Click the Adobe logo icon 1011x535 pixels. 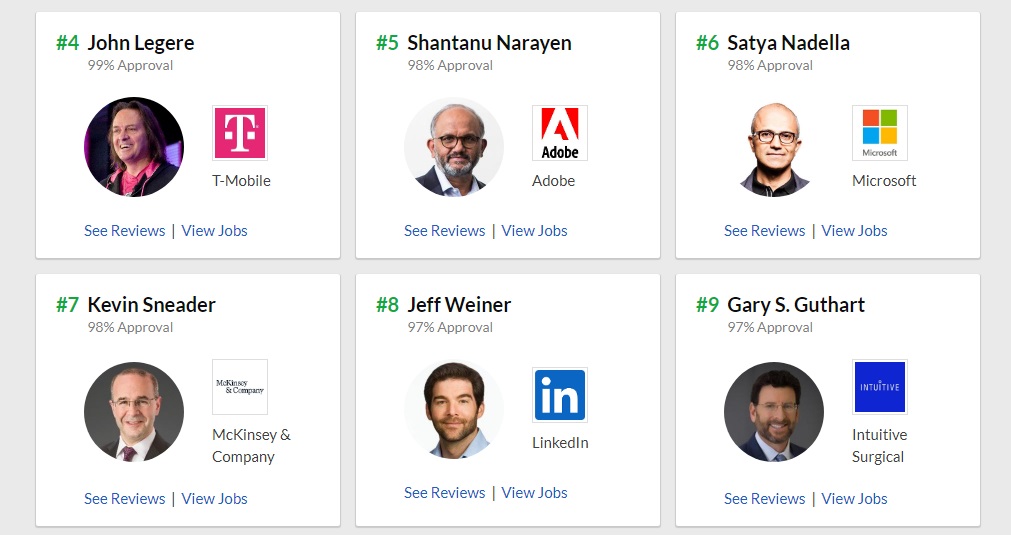tap(560, 133)
